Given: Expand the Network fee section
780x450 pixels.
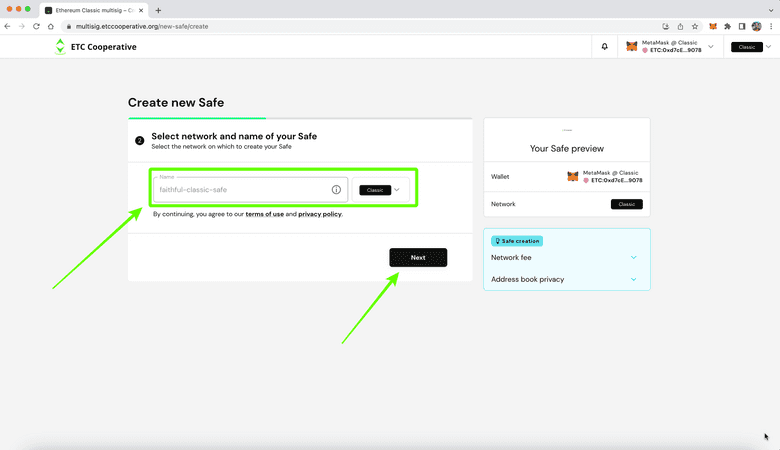Looking at the screenshot, I should click(566, 257).
